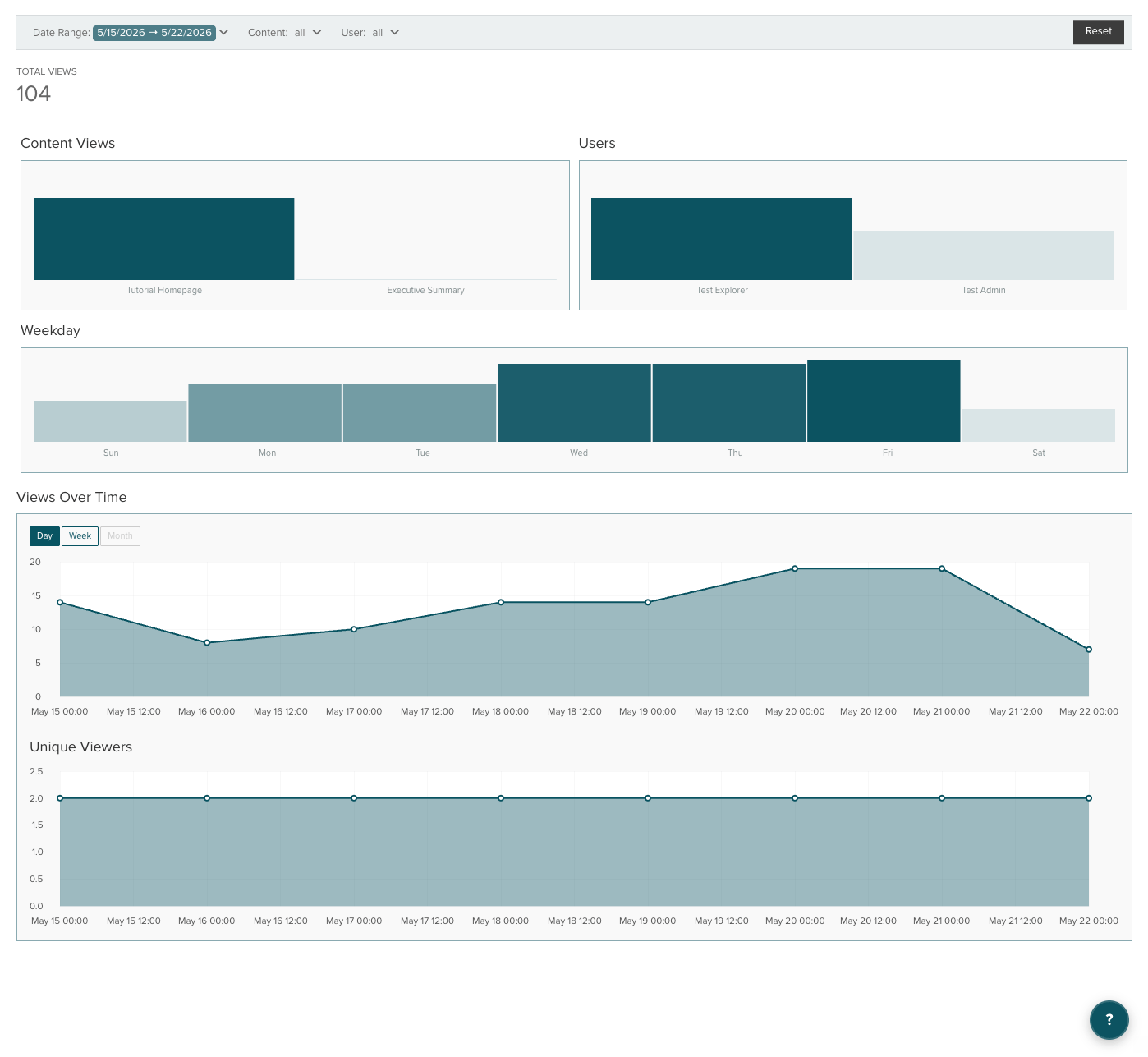The height and width of the screenshot is (1057, 1148).
Task: Click May 18 point in Unique Viewers chart
Action: point(501,798)
